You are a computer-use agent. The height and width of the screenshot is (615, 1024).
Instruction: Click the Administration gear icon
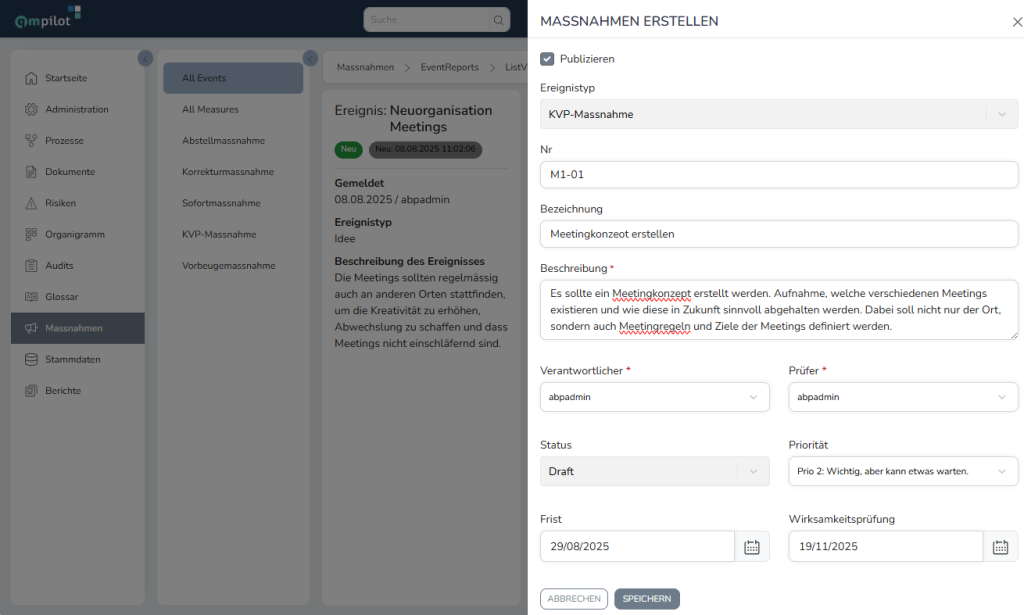coord(31,109)
